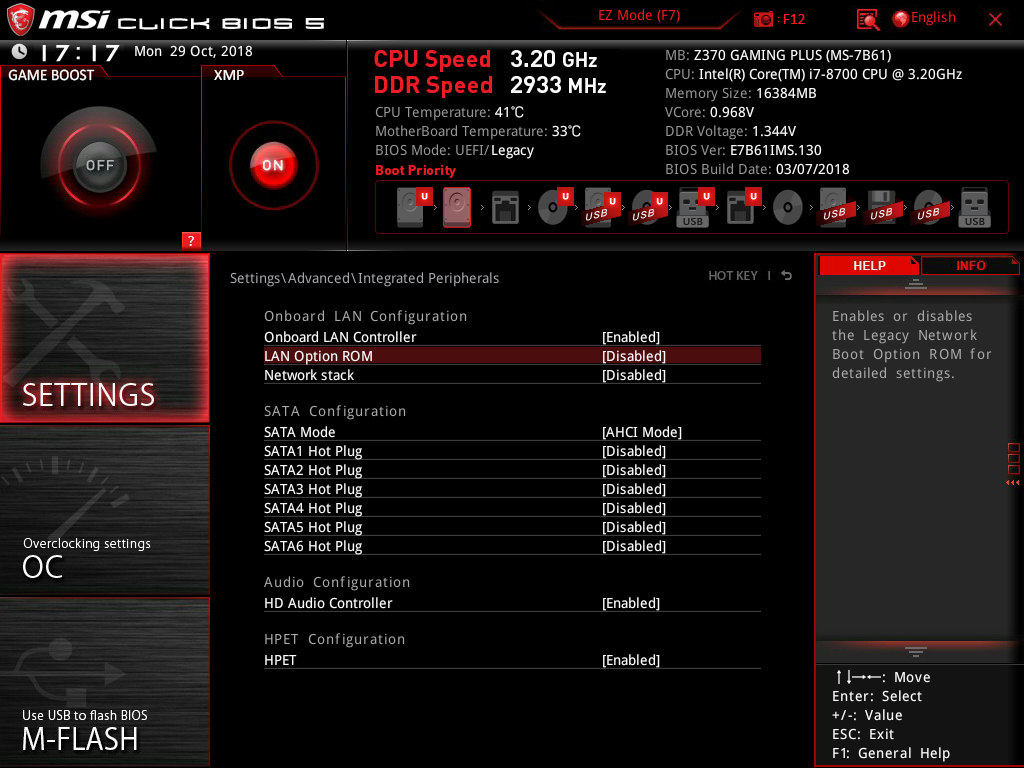Open the BIOS search magnifier icon
Viewport: 1024px width, 768px height.
[x=867, y=20]
